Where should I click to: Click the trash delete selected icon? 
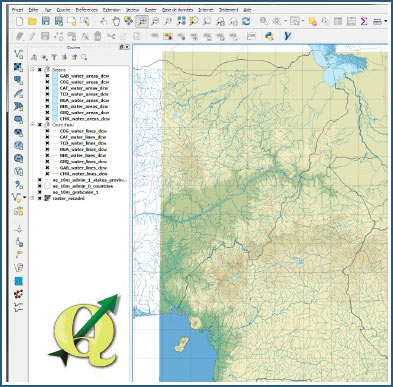coord(98,36)
